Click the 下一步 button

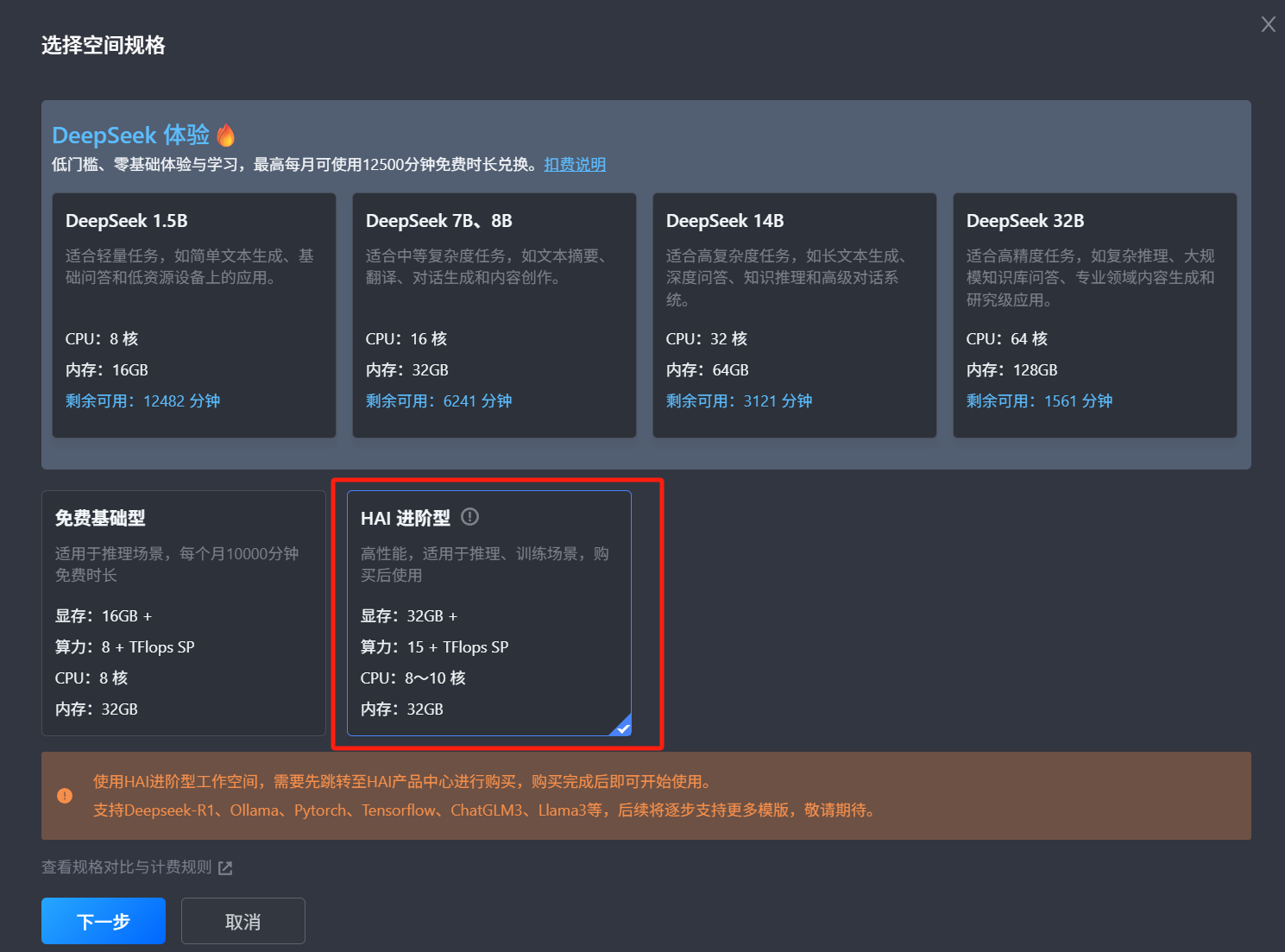point(104,921)
